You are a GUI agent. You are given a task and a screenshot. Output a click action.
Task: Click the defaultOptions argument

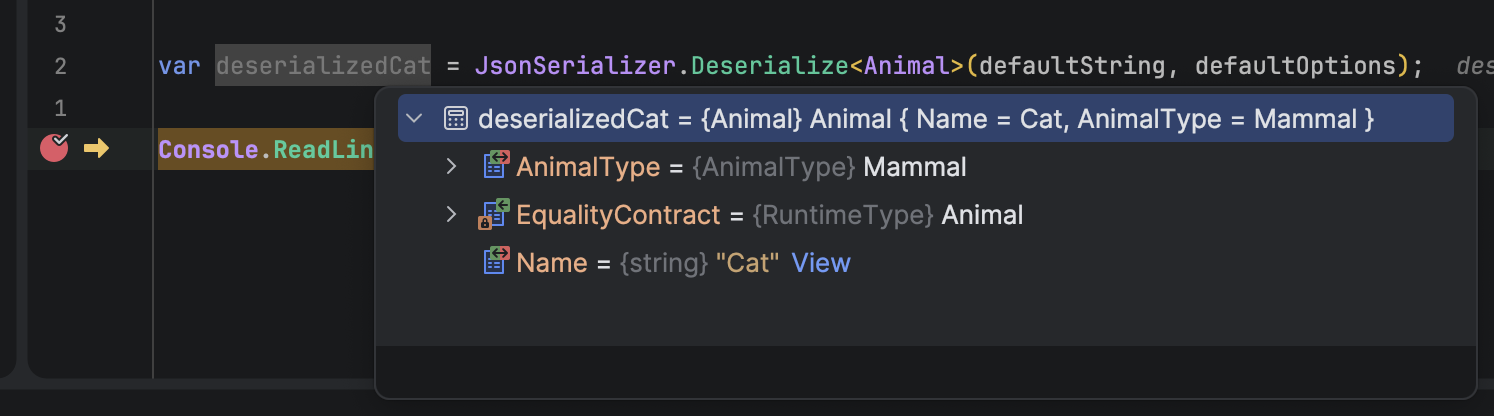coord(1294,66)
